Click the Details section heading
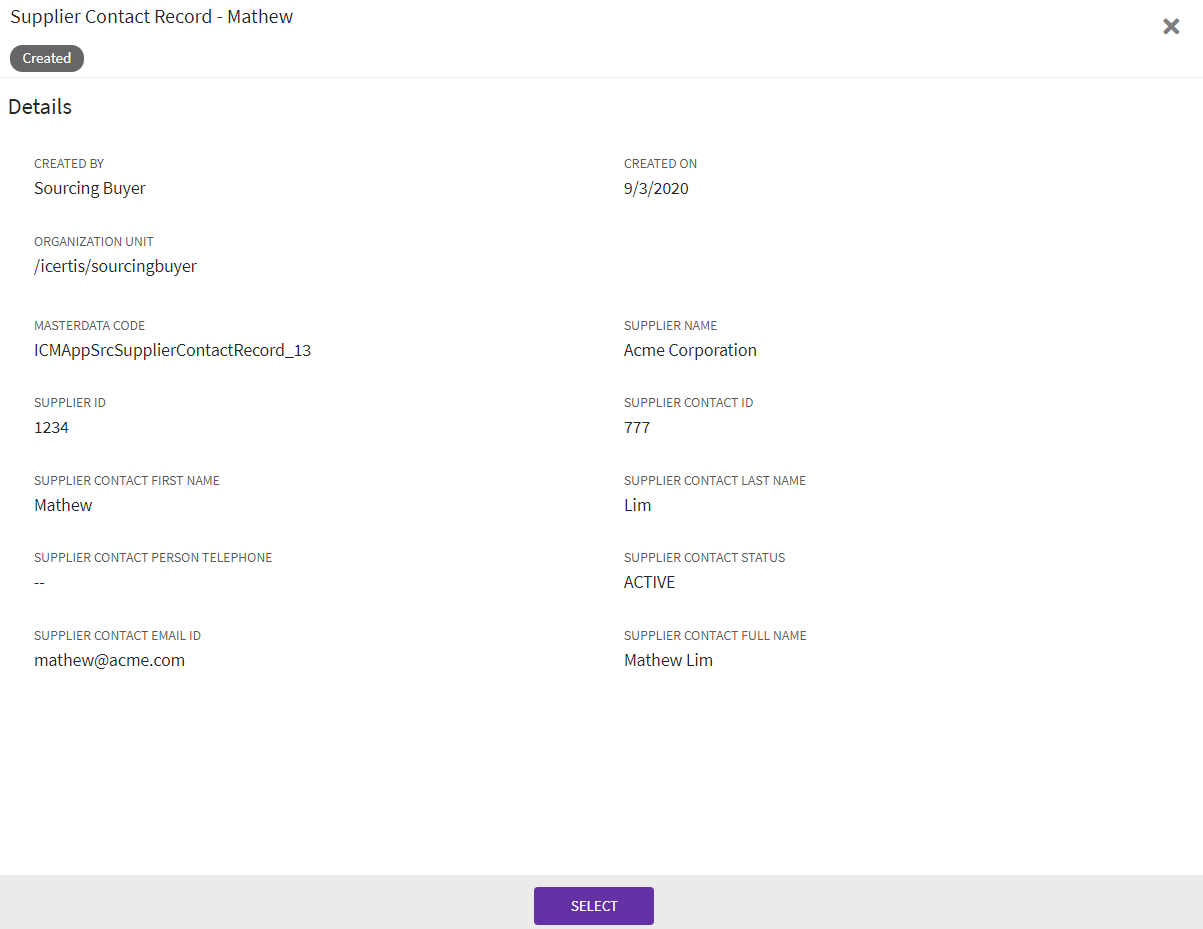The width and height of the screenshot is (1203, 929). pos(40,107)
